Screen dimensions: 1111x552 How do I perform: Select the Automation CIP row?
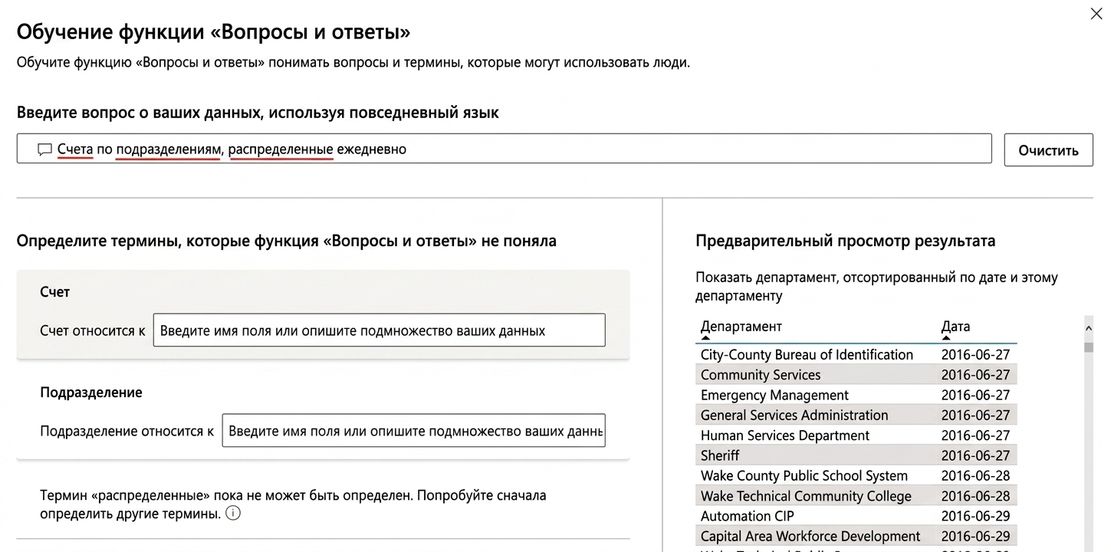coord(856,516)
